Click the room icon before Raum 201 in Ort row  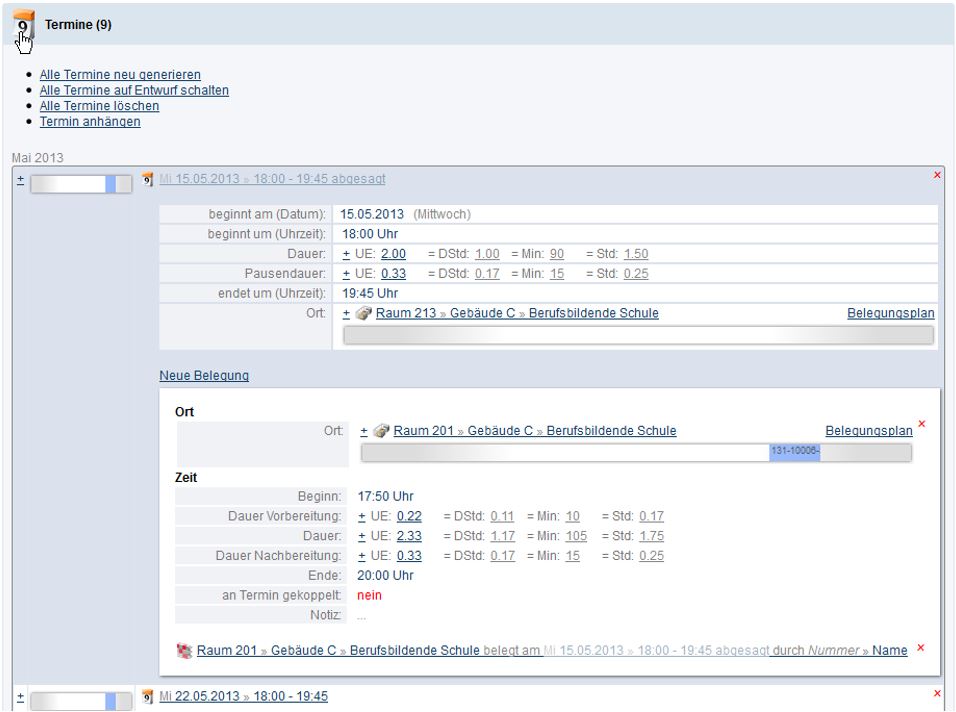[x=382, y=431]
